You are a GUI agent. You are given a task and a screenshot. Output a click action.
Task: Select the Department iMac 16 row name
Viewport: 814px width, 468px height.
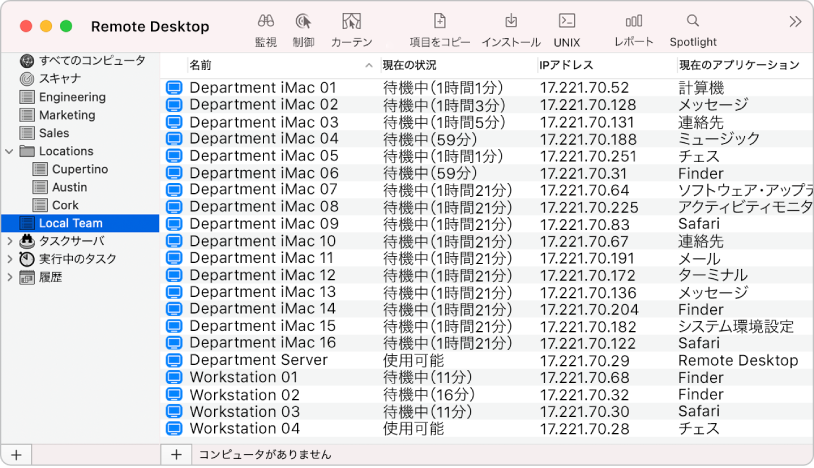263,343
